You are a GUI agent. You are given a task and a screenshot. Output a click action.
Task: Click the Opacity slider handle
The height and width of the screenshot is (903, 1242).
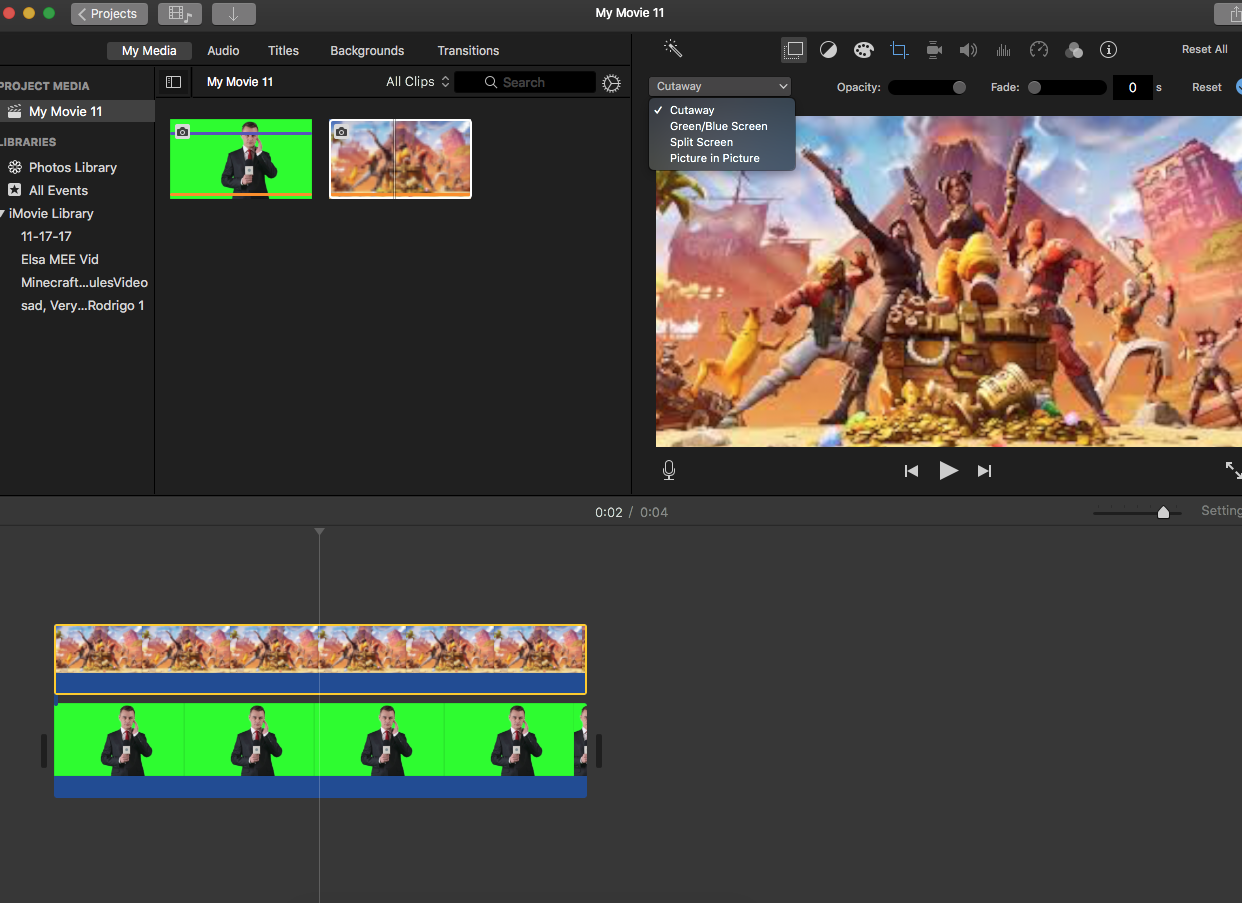tap(959, 87)
